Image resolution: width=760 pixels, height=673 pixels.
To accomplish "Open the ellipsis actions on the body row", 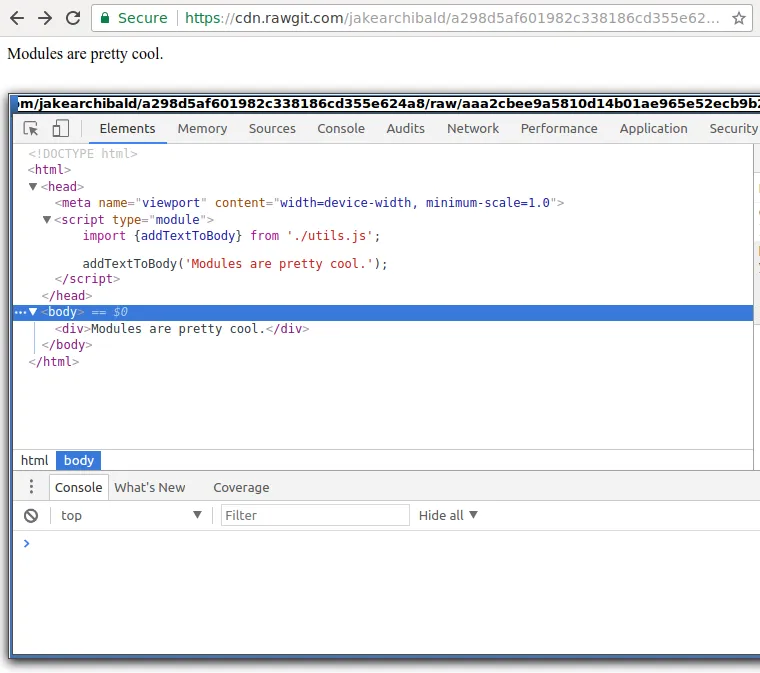I will (20, 313).
